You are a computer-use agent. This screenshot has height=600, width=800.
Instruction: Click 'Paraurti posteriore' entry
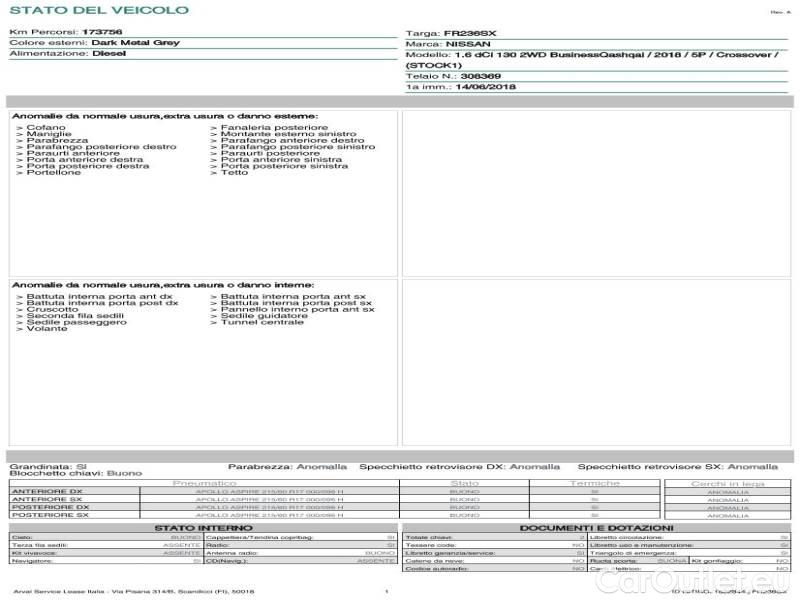(270, 153)
